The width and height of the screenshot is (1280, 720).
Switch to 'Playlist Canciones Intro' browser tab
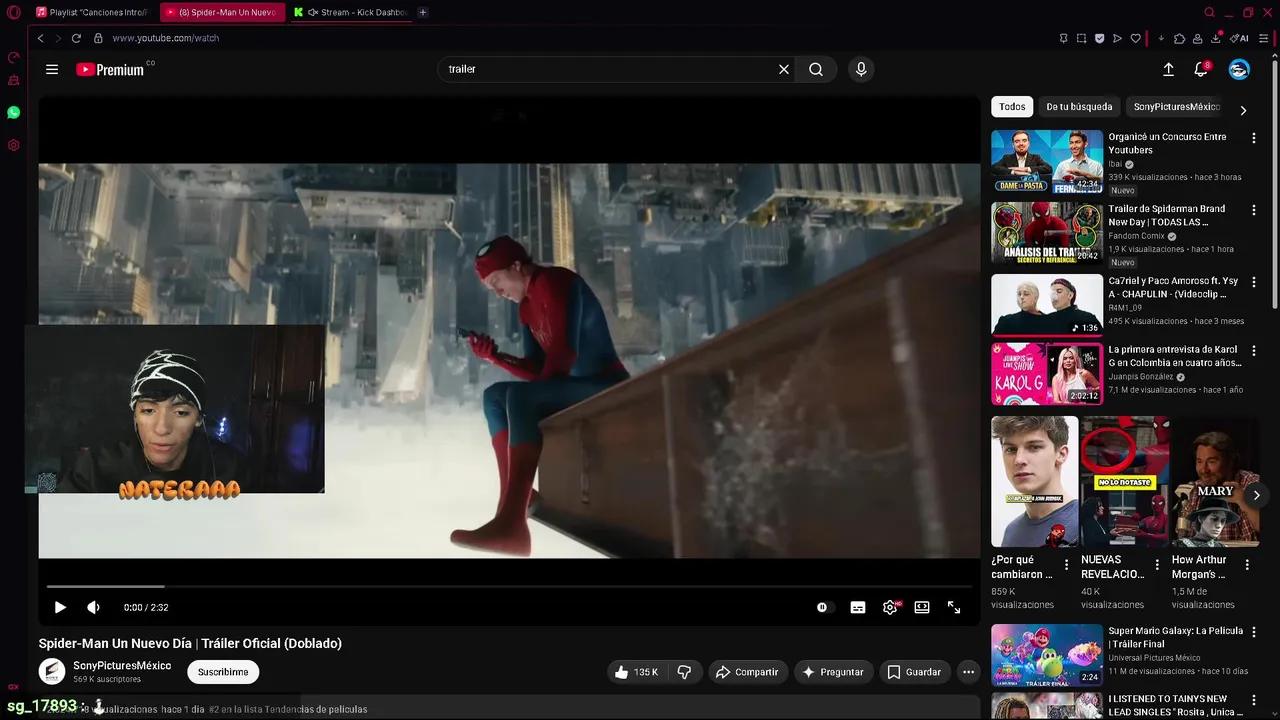[92, 12]
